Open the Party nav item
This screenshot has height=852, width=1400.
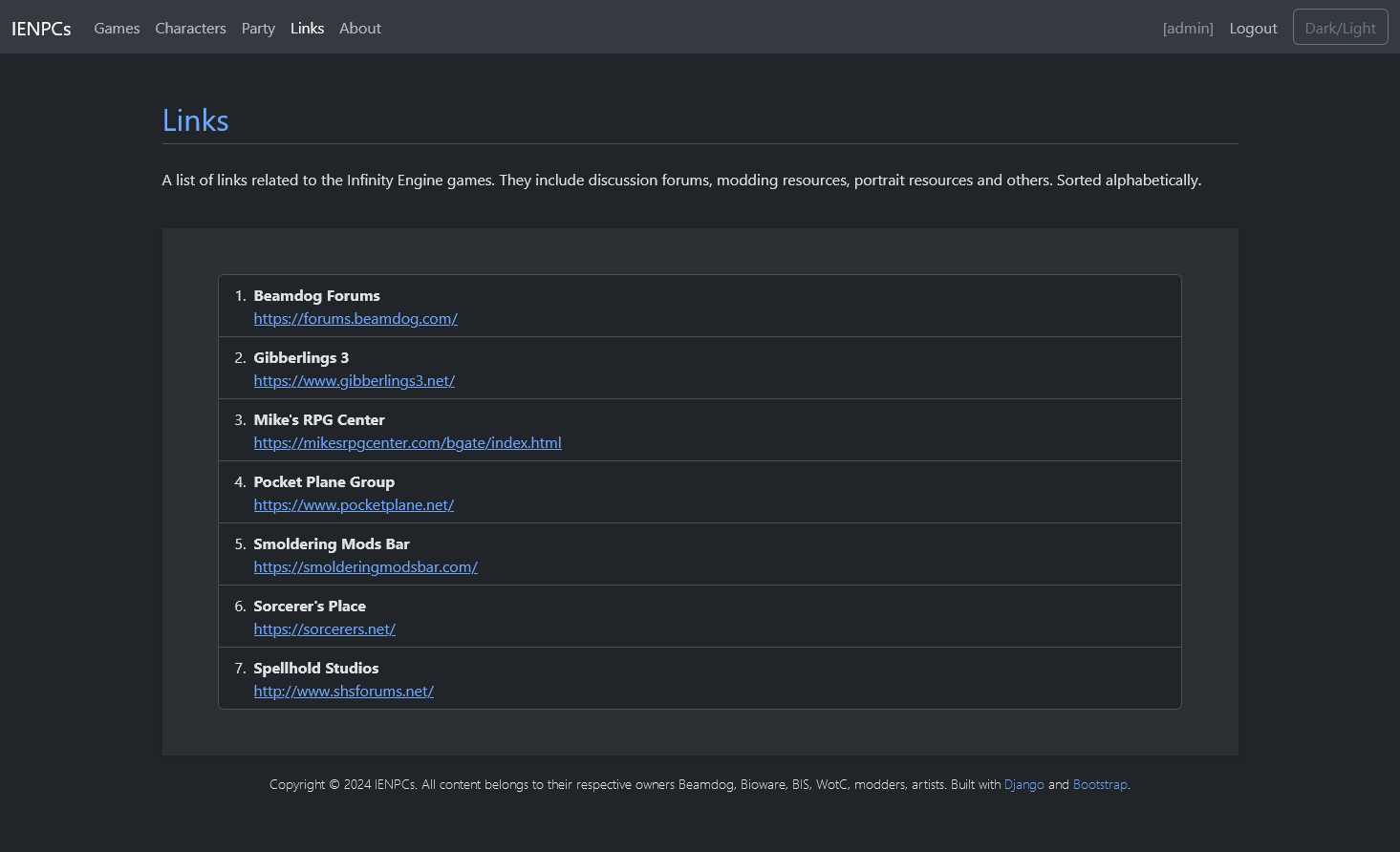258,29
